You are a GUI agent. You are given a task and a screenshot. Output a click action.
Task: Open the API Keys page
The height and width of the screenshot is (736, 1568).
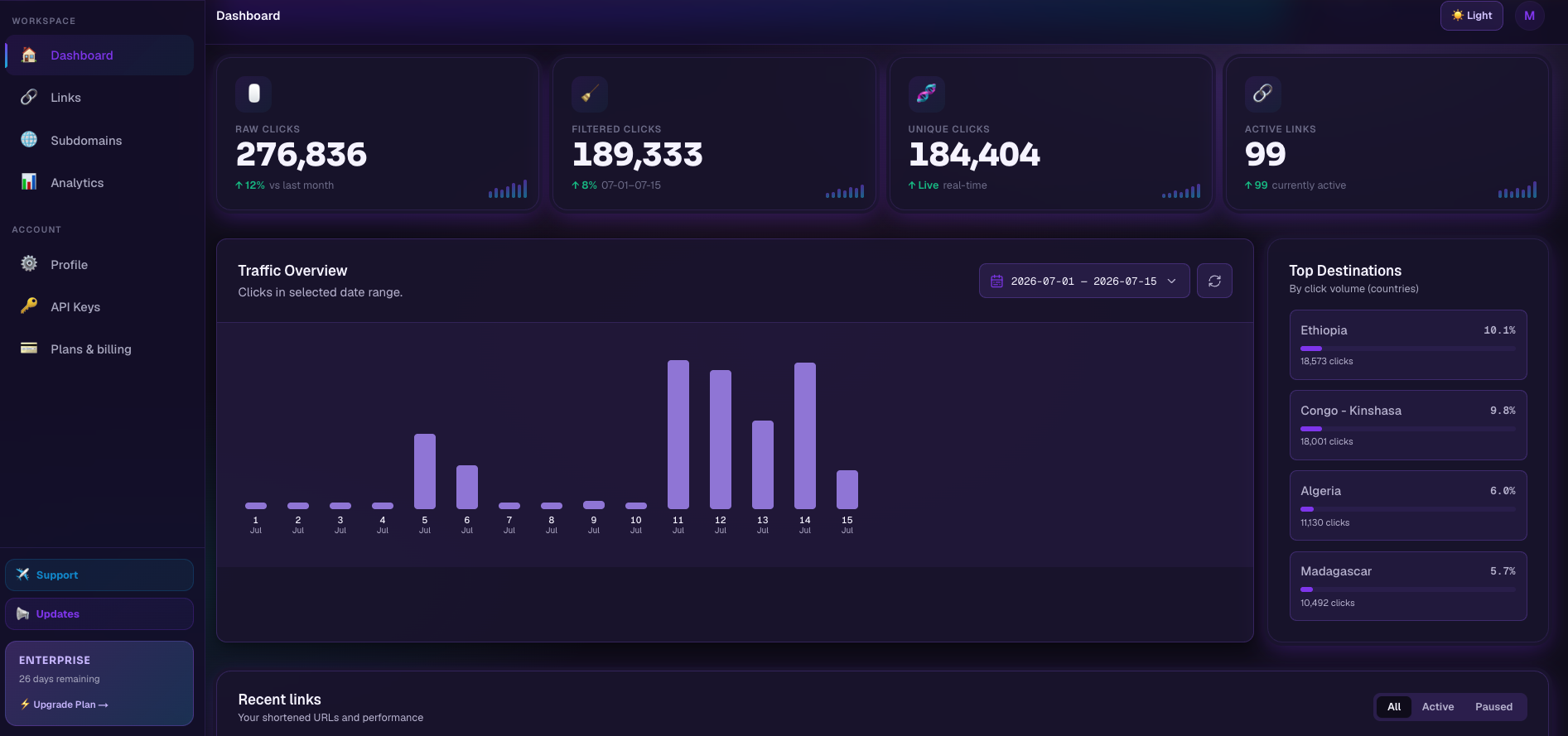[x=99, y=307]
